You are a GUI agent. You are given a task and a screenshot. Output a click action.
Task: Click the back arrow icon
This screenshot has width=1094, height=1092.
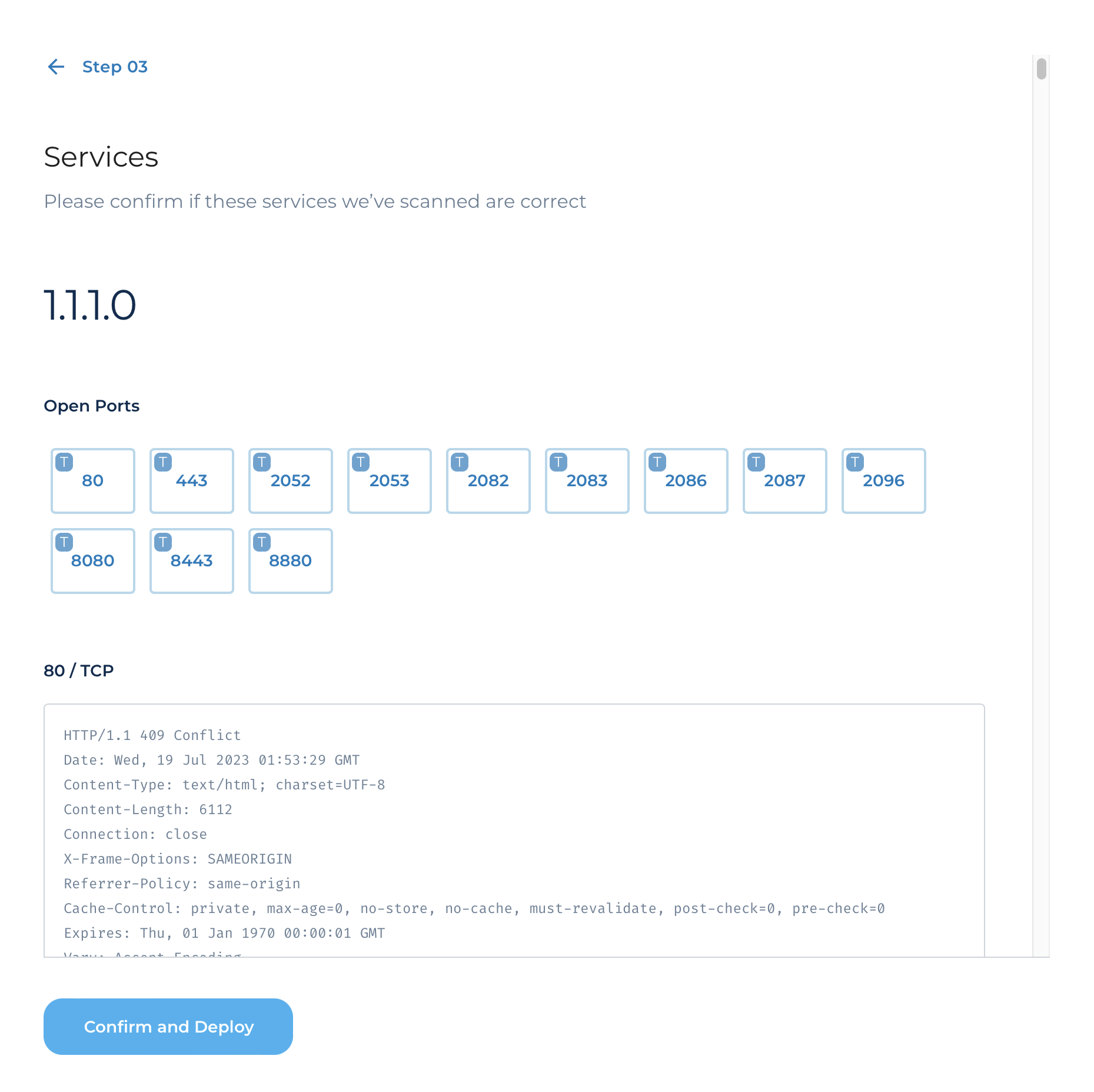tap(56, 67)
